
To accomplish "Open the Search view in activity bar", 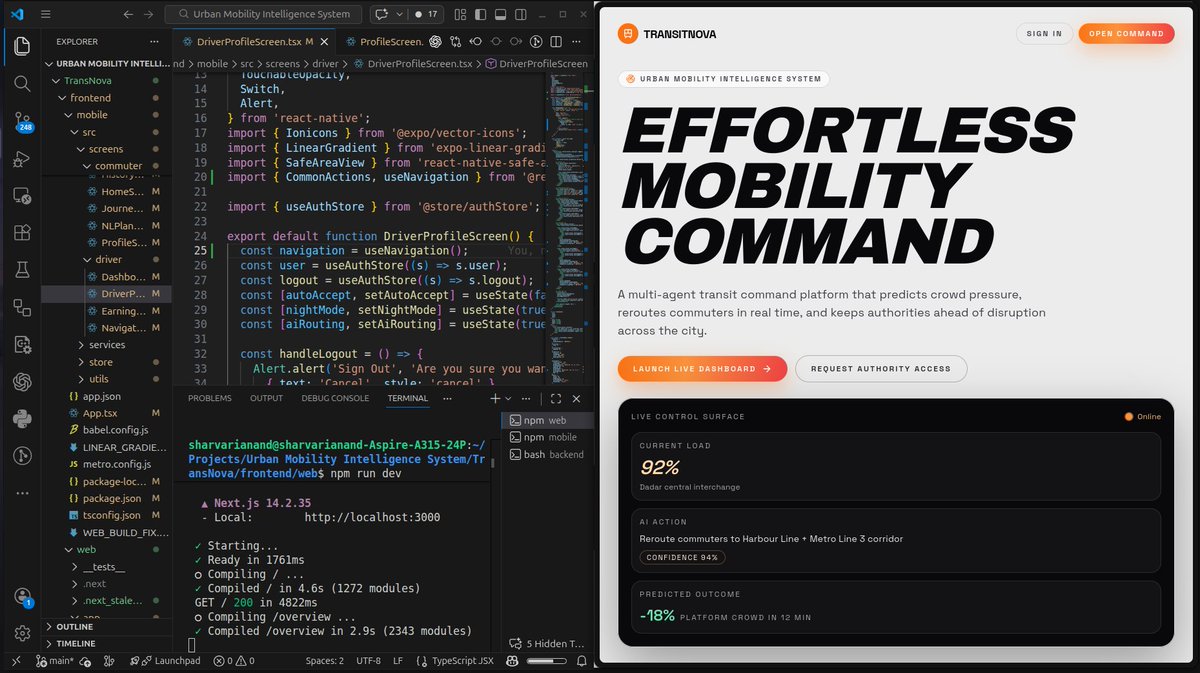I will (x=22, y=83).
